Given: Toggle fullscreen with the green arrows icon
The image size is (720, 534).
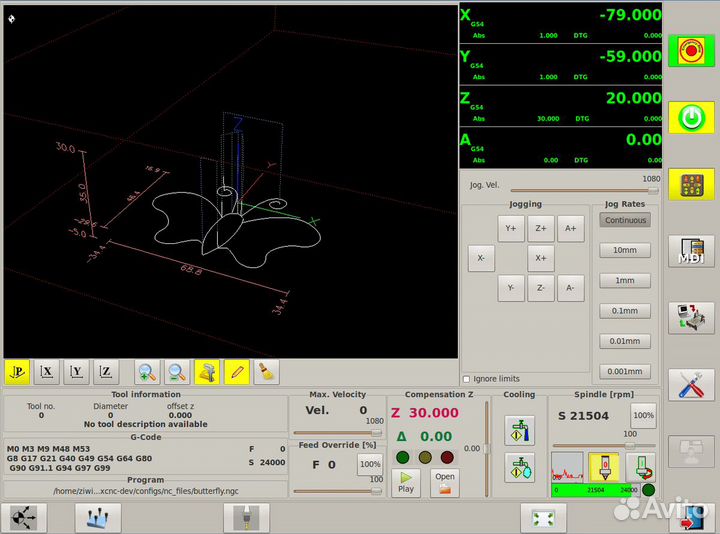Looking at the screenshot, I should tap(543, 518).
